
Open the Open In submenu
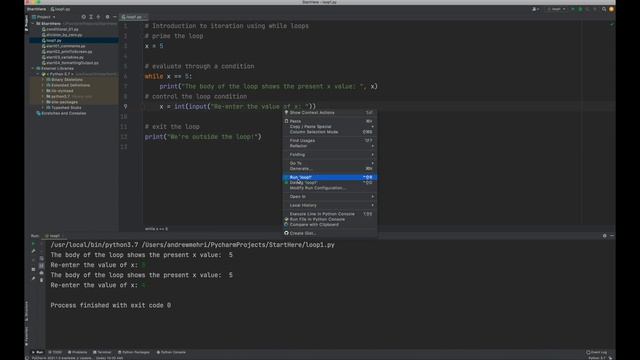tap(329, 197)
